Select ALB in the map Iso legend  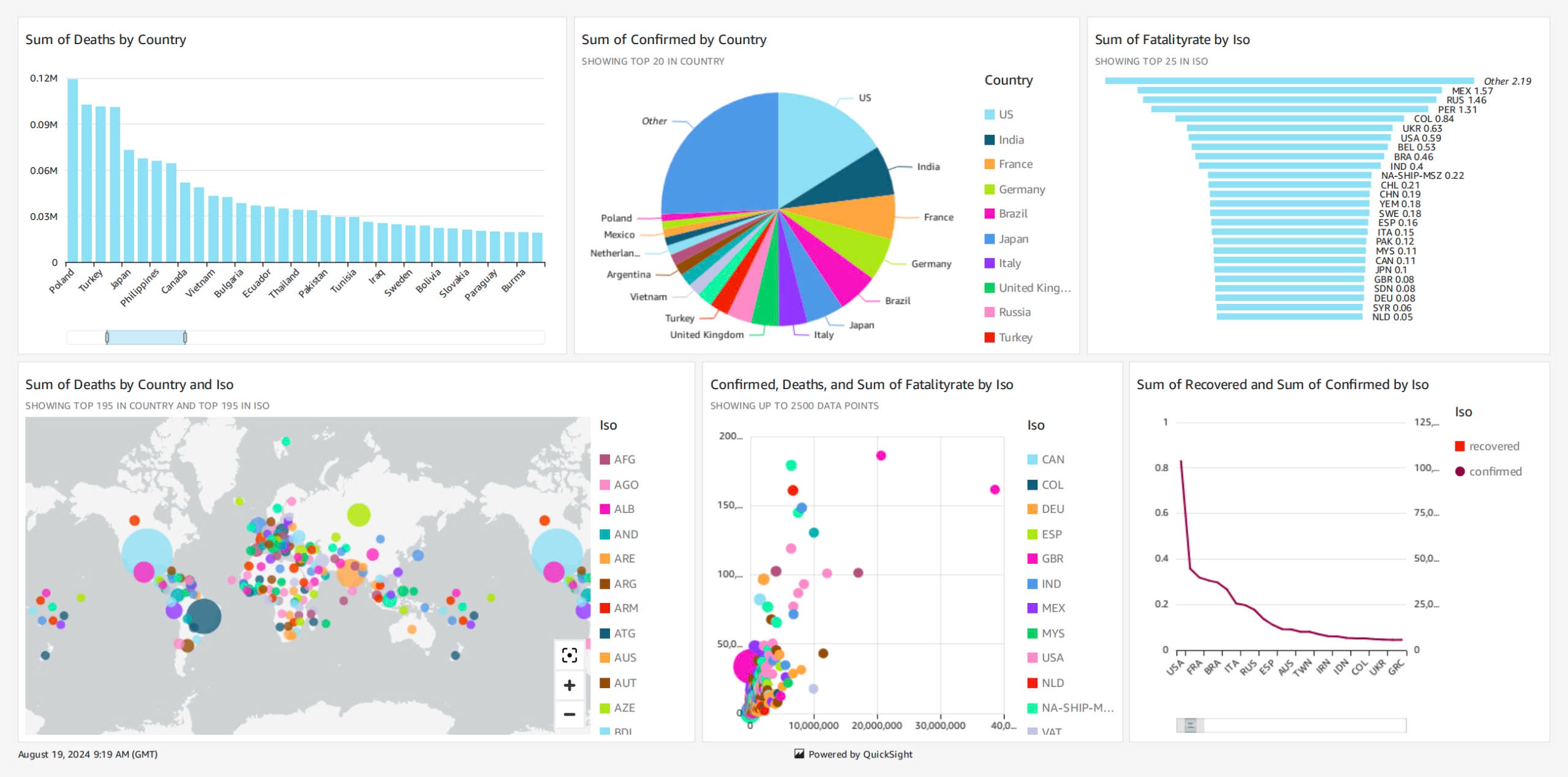(617, 509)
